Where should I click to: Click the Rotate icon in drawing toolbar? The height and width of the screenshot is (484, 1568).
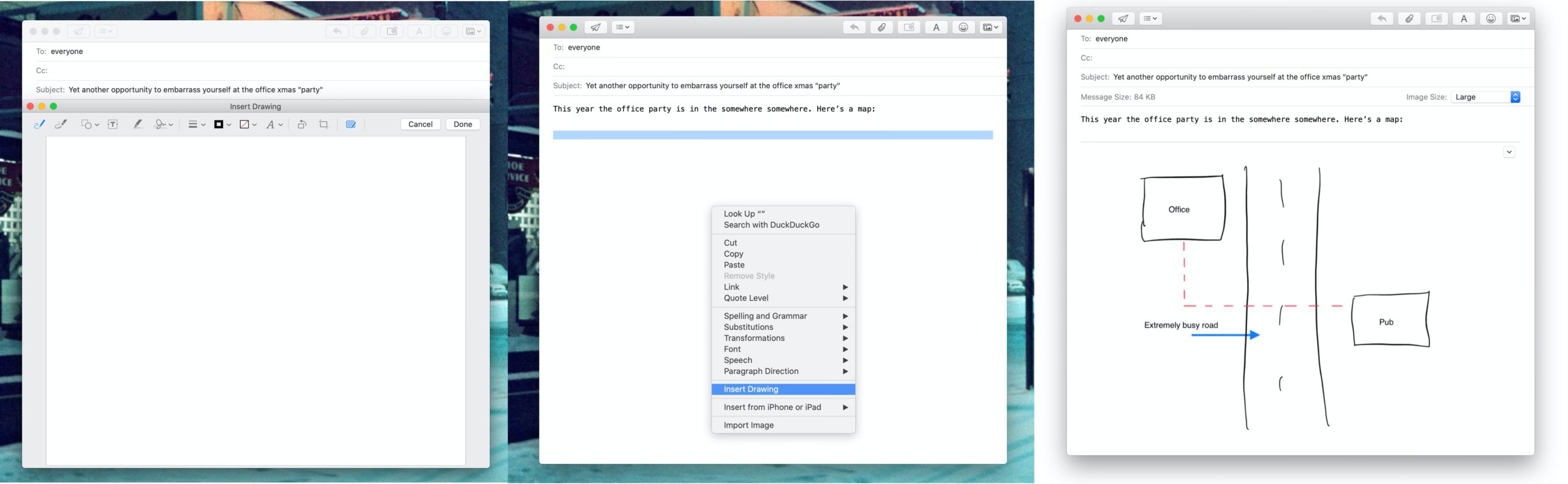(x=302, y=124)
